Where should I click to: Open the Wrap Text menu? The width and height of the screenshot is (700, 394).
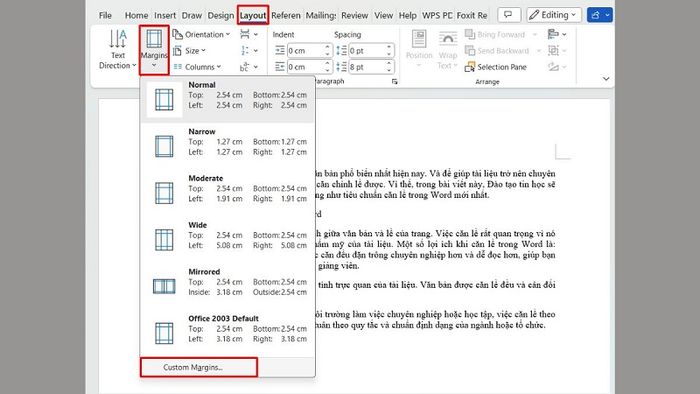[447, 50]
